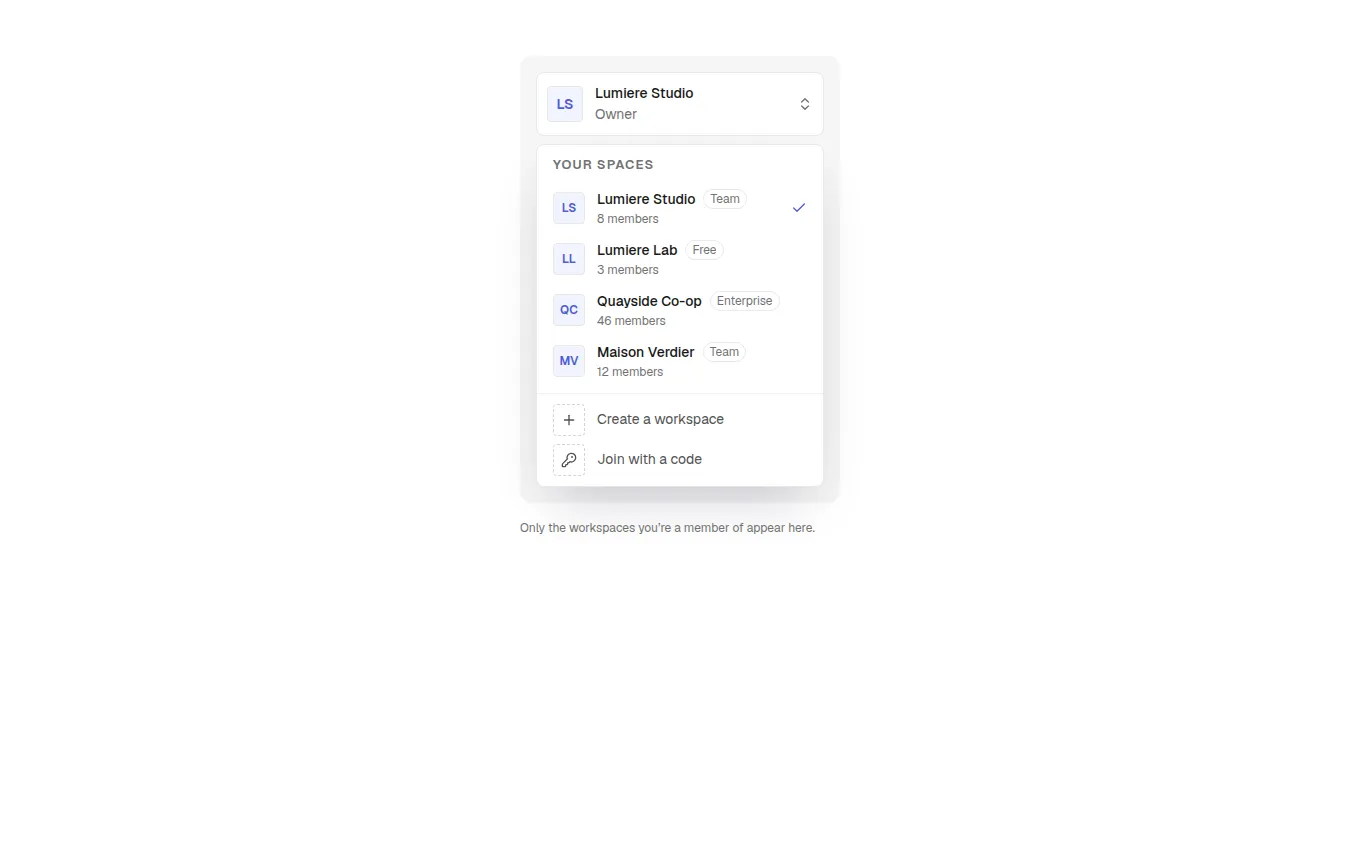Click the Team badge next to Lumiere Studio

point(725,199)
